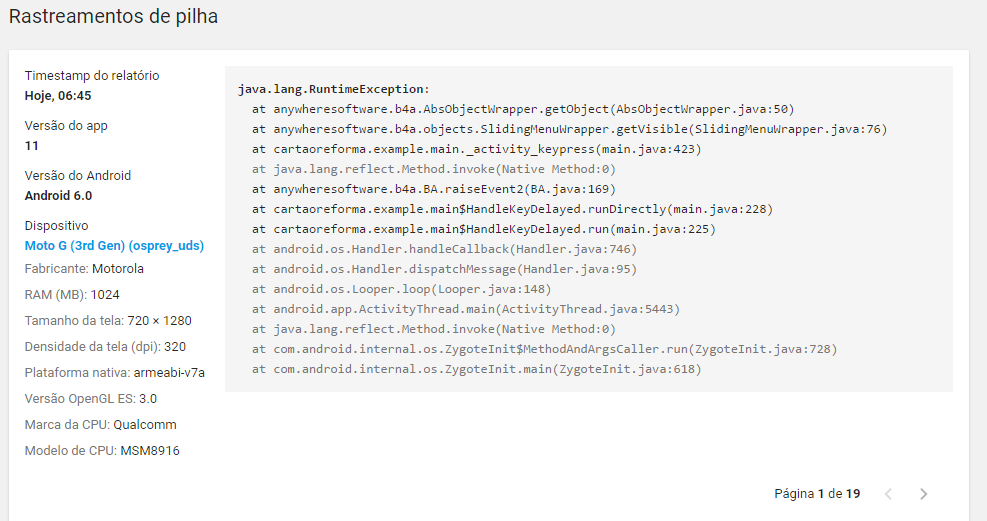
Task: Go to the previous page arrow
Action: (888, 494)
